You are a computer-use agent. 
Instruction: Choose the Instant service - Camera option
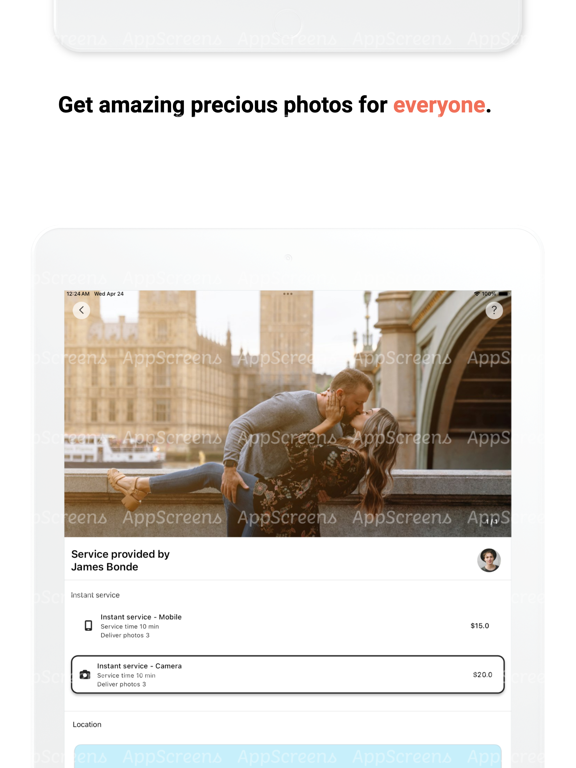[x=288, y=674]
